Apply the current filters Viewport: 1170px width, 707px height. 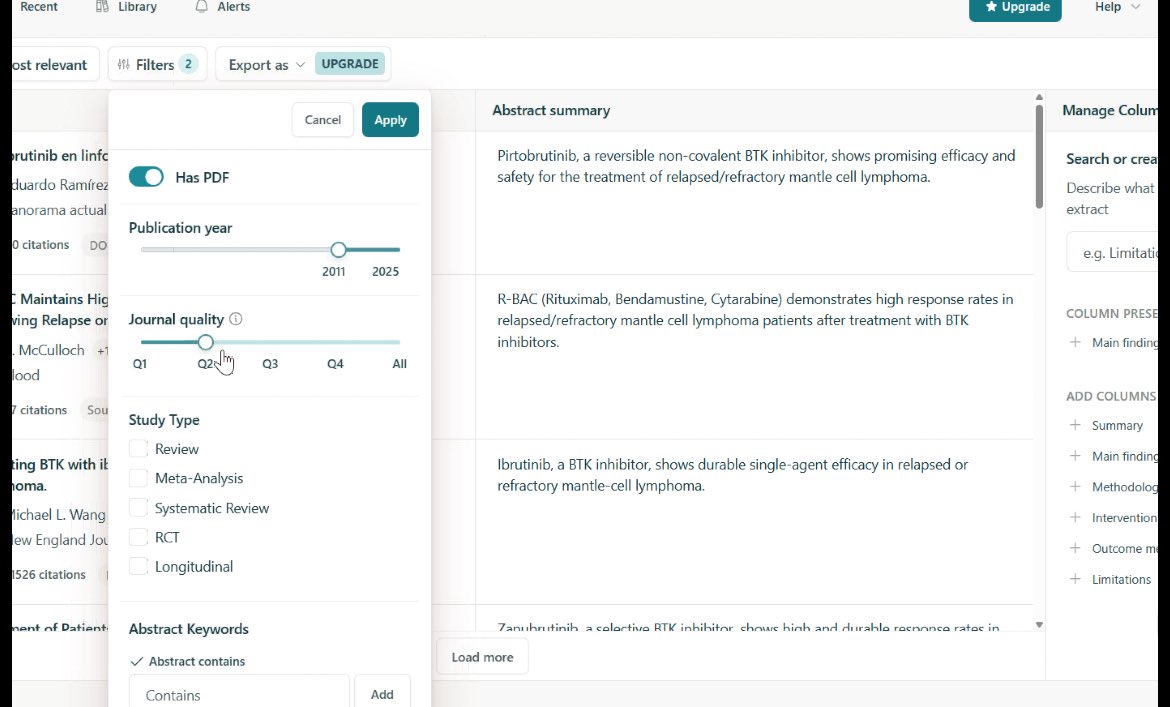click(390, 119)
